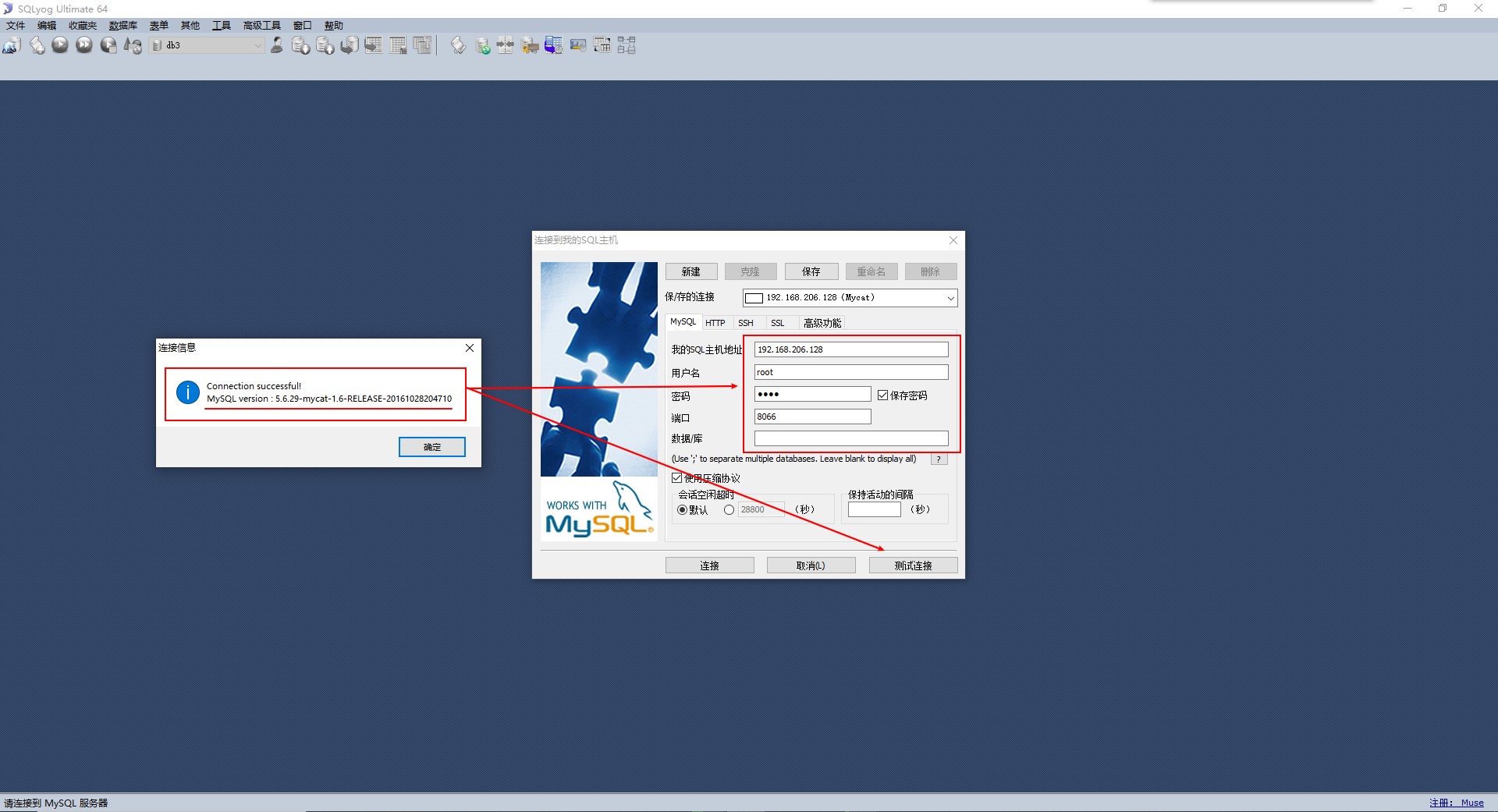Click the keep-alive interval input field

pos(875,509)
